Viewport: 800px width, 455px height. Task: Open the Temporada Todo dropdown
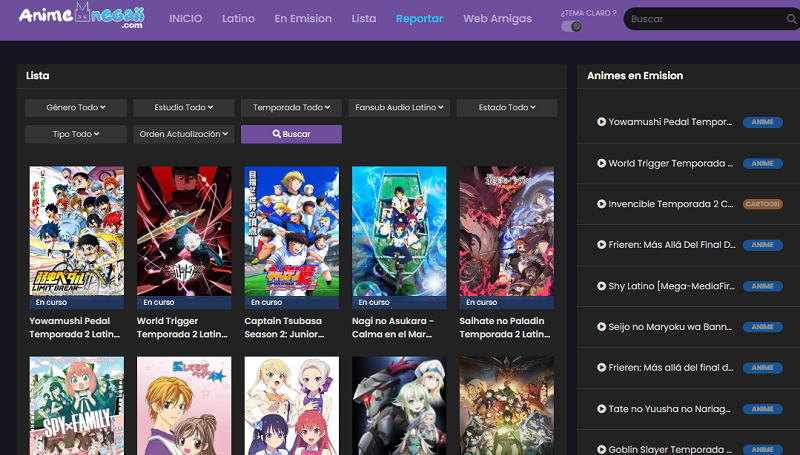coord(291,108)
